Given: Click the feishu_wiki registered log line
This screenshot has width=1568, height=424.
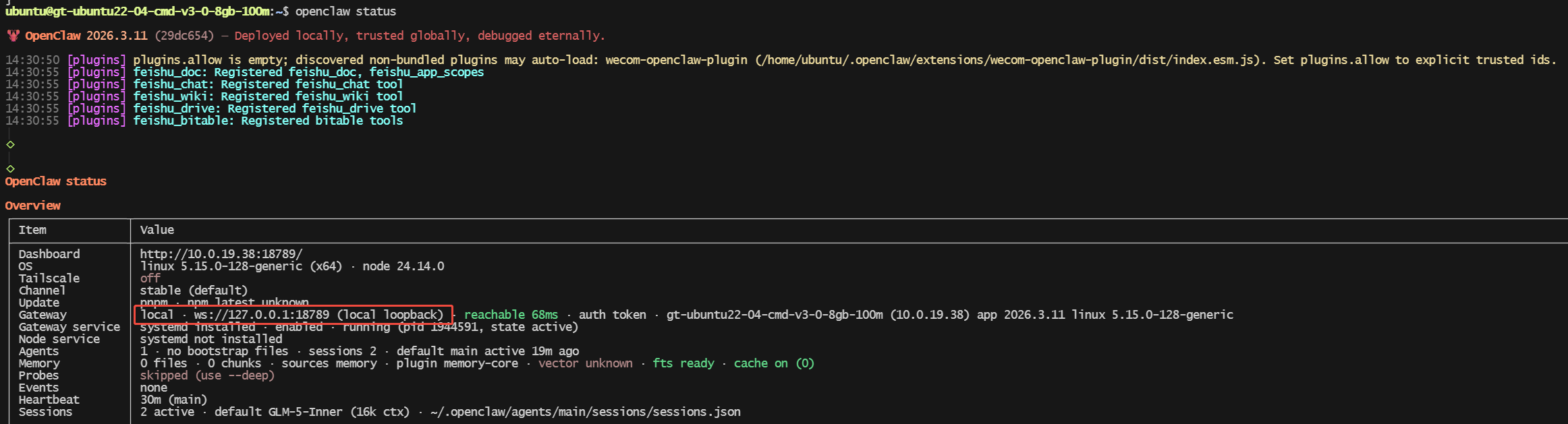Looking at the screenshot, I should (x=204, y=96).
